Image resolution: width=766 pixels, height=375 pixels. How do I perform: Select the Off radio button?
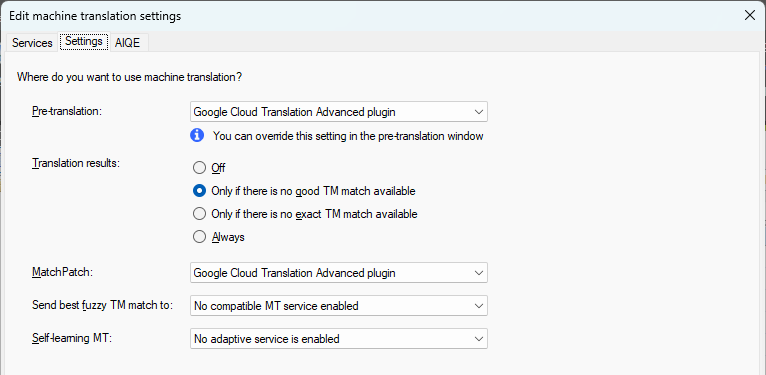pos(199,168)
